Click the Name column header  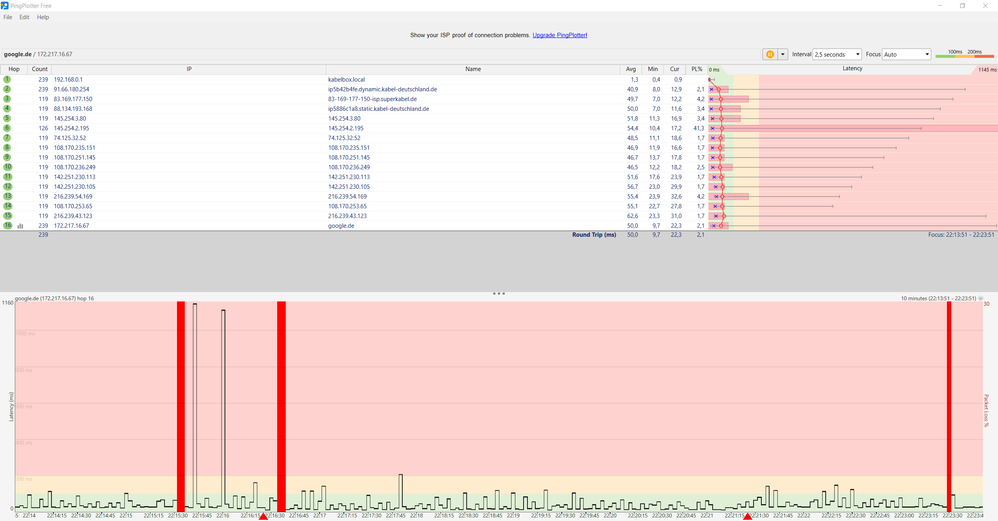[x=473, y=69]
